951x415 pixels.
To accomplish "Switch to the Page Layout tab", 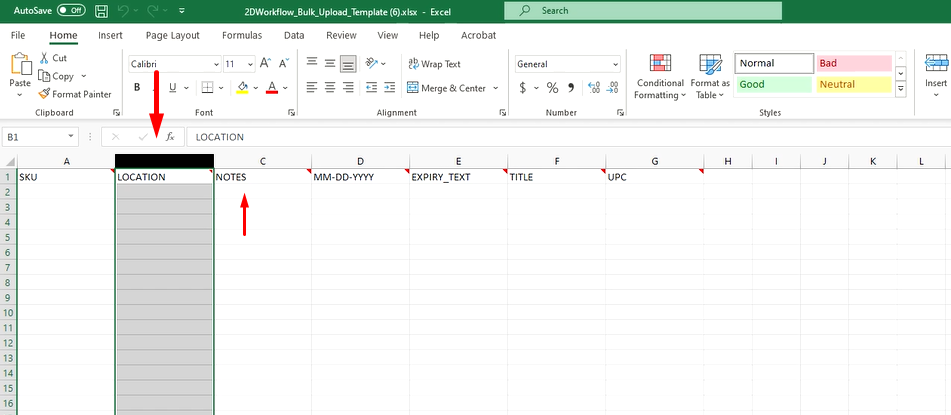I will click(171, 35).
